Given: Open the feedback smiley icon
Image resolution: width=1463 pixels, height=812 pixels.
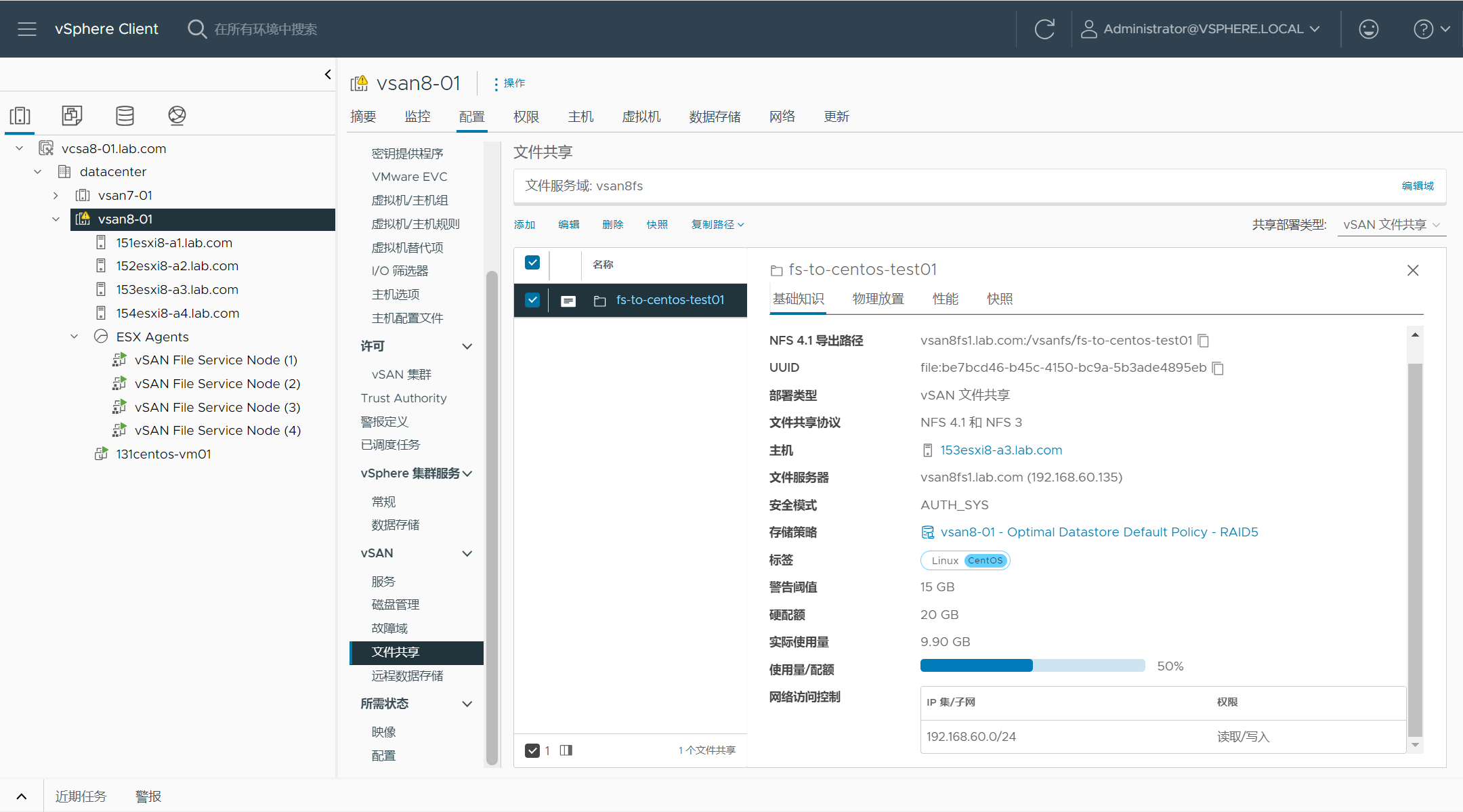Looking at the screenshot, I should pyautogui.click(x=1369, y=29).
